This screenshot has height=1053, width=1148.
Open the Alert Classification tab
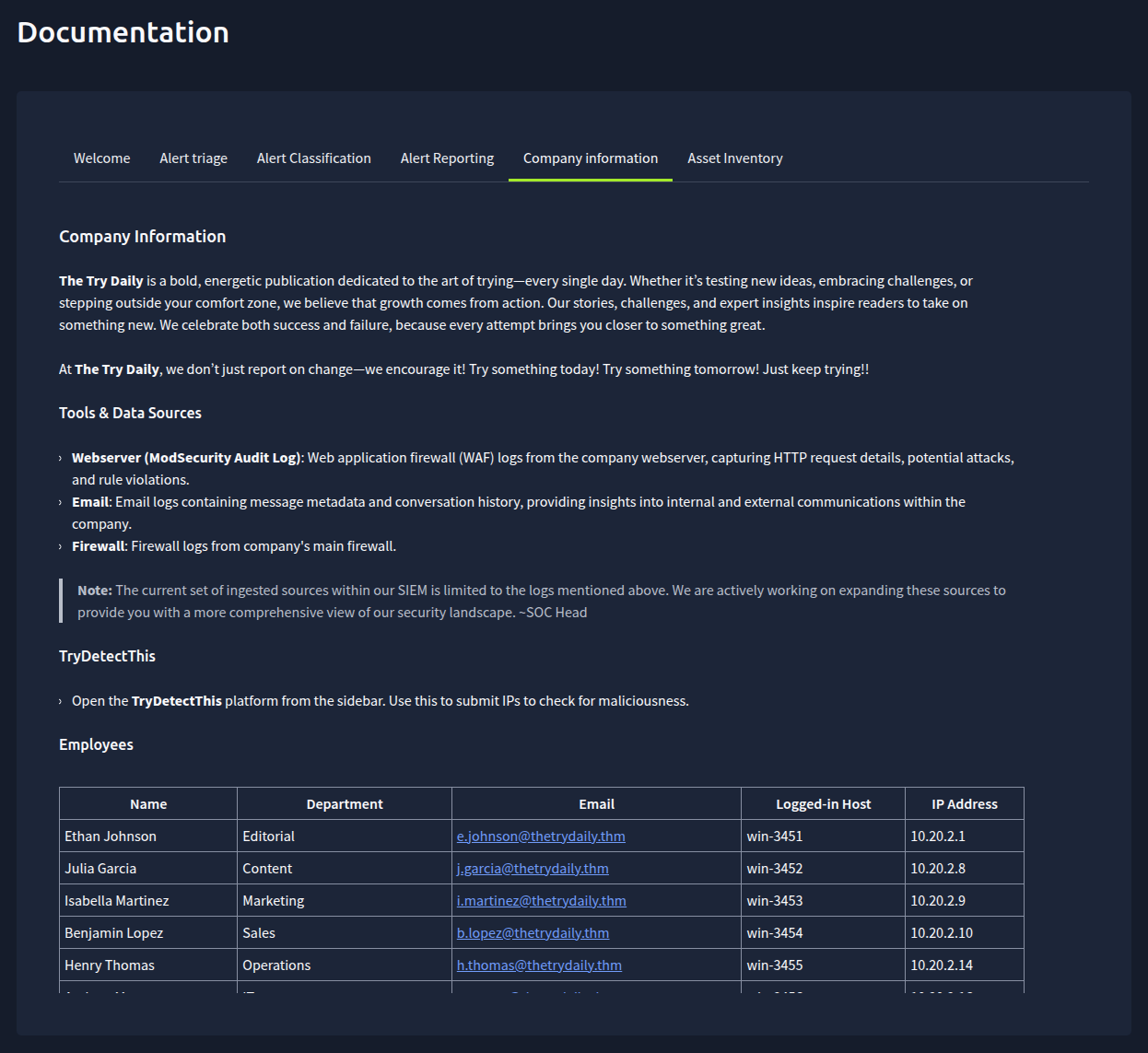click(x=314, y=158)
